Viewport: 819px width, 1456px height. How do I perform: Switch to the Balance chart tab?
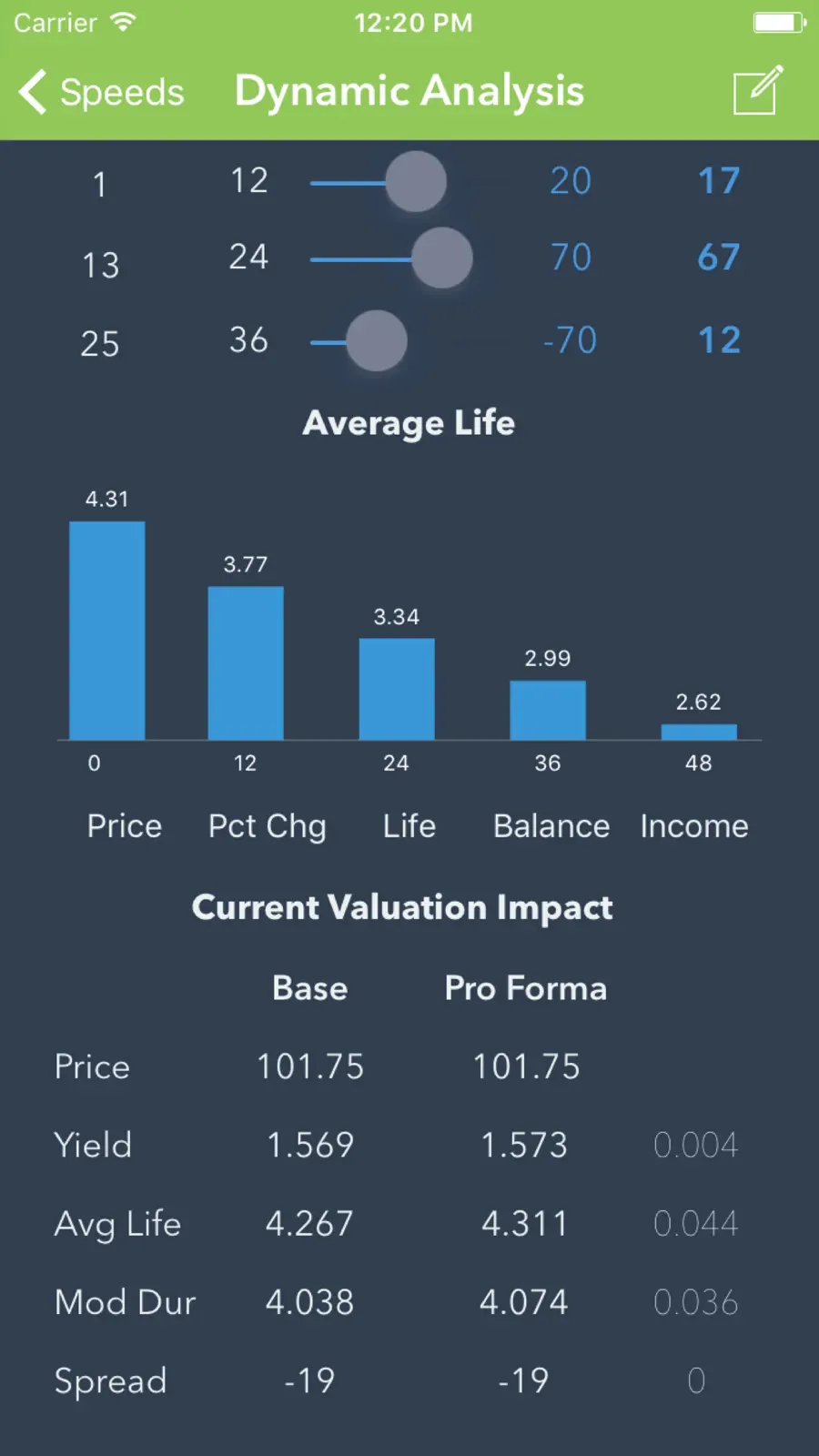pos(551,826)
